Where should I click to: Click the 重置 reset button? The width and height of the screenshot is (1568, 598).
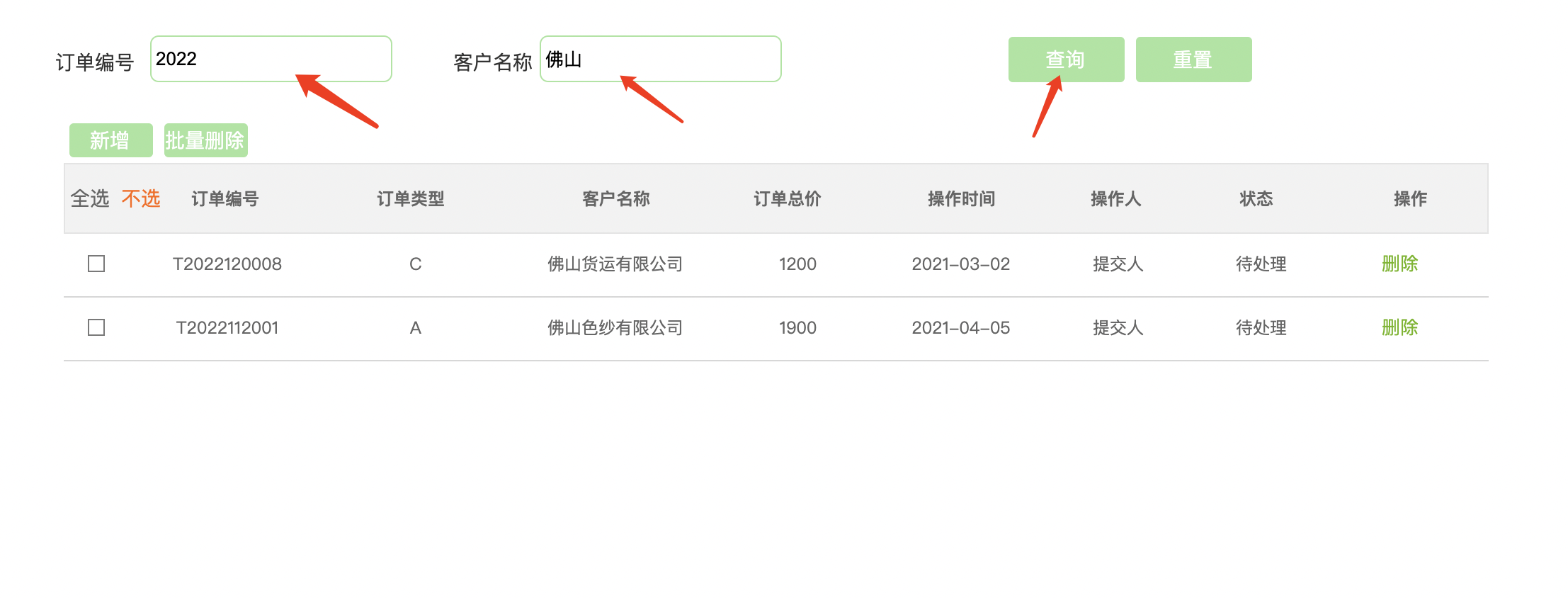pyautogui.click(x=1193, y=60)
